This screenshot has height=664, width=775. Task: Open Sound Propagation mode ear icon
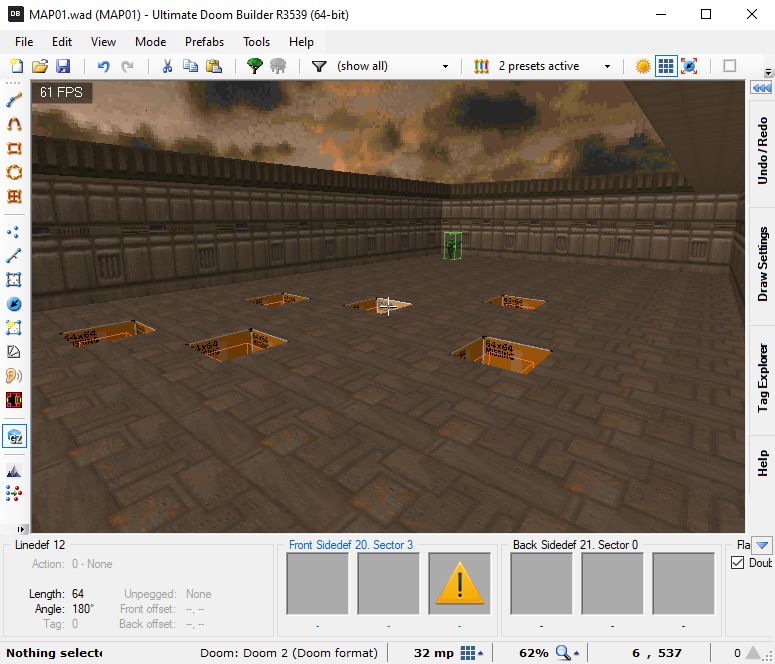coord(13,376)
